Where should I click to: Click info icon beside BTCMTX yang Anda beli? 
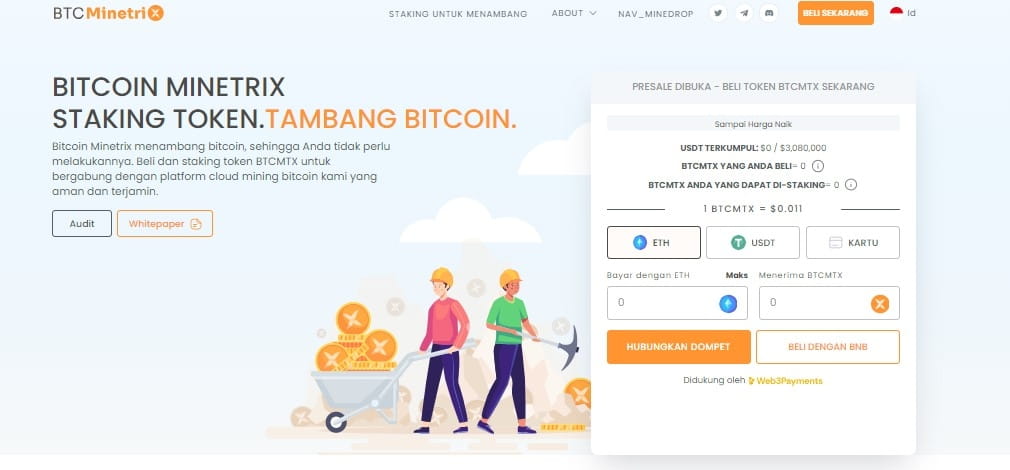(817, 166)
